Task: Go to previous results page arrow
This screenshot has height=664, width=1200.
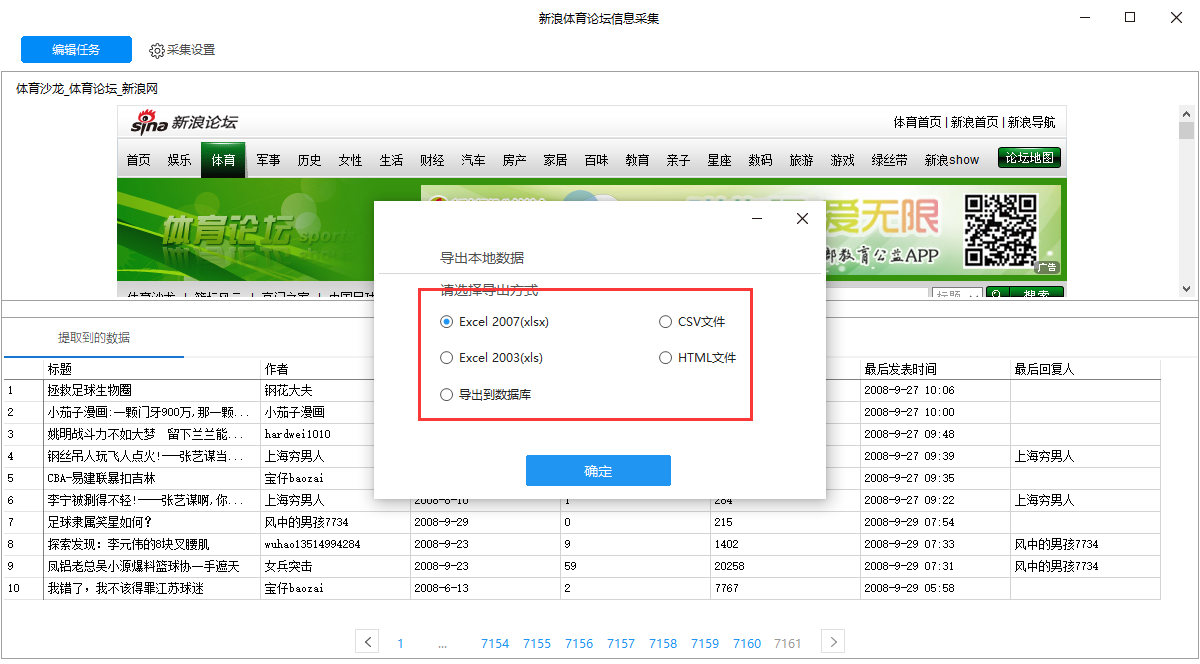Action: [x=368, y=642]
